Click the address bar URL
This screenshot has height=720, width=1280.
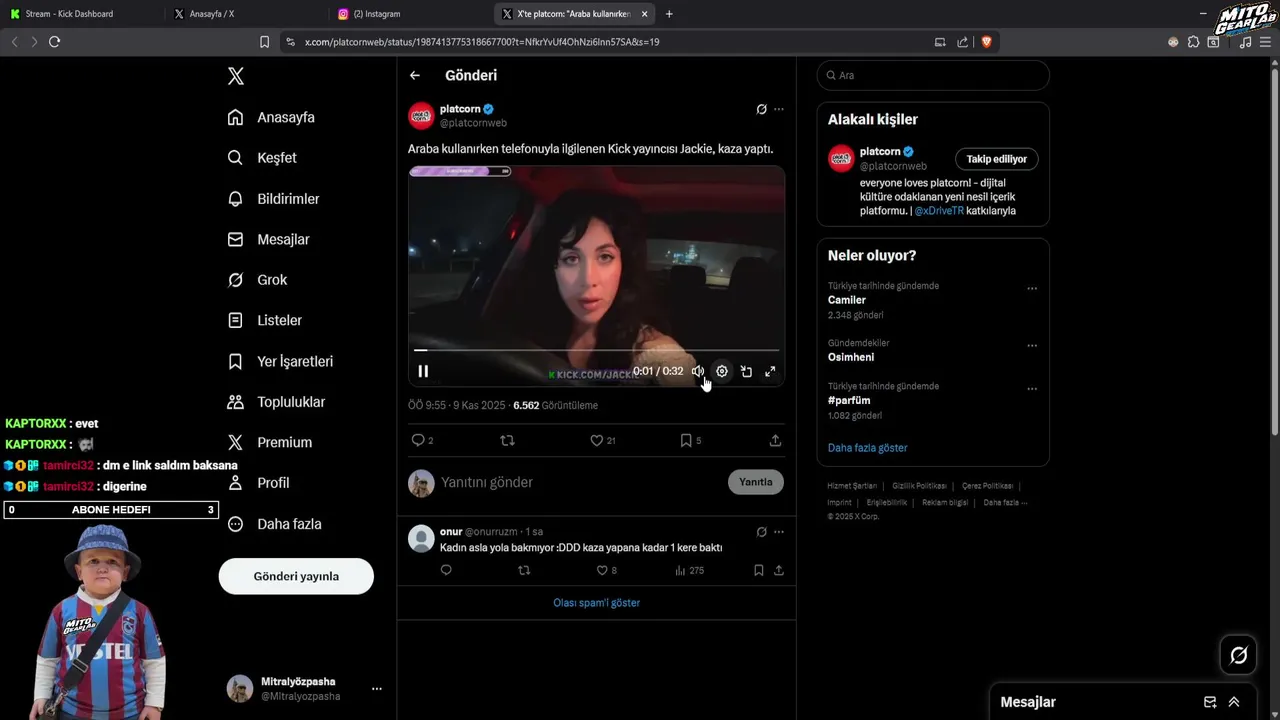(x=482, y=42)
